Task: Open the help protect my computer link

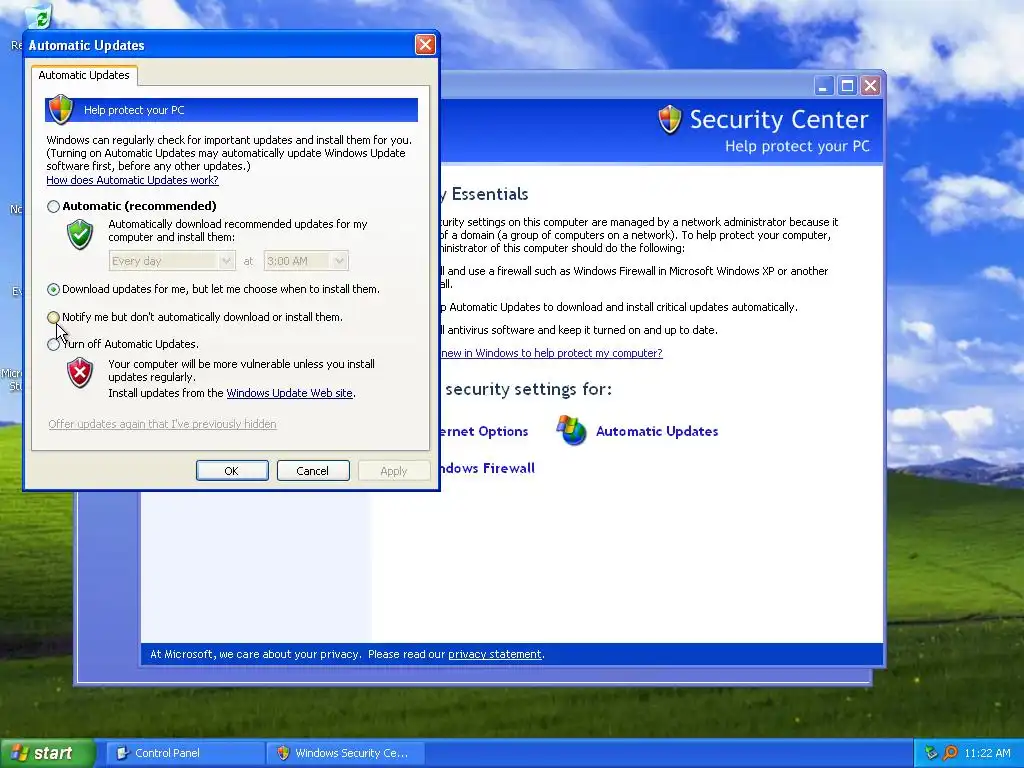Action: (552, 353)
